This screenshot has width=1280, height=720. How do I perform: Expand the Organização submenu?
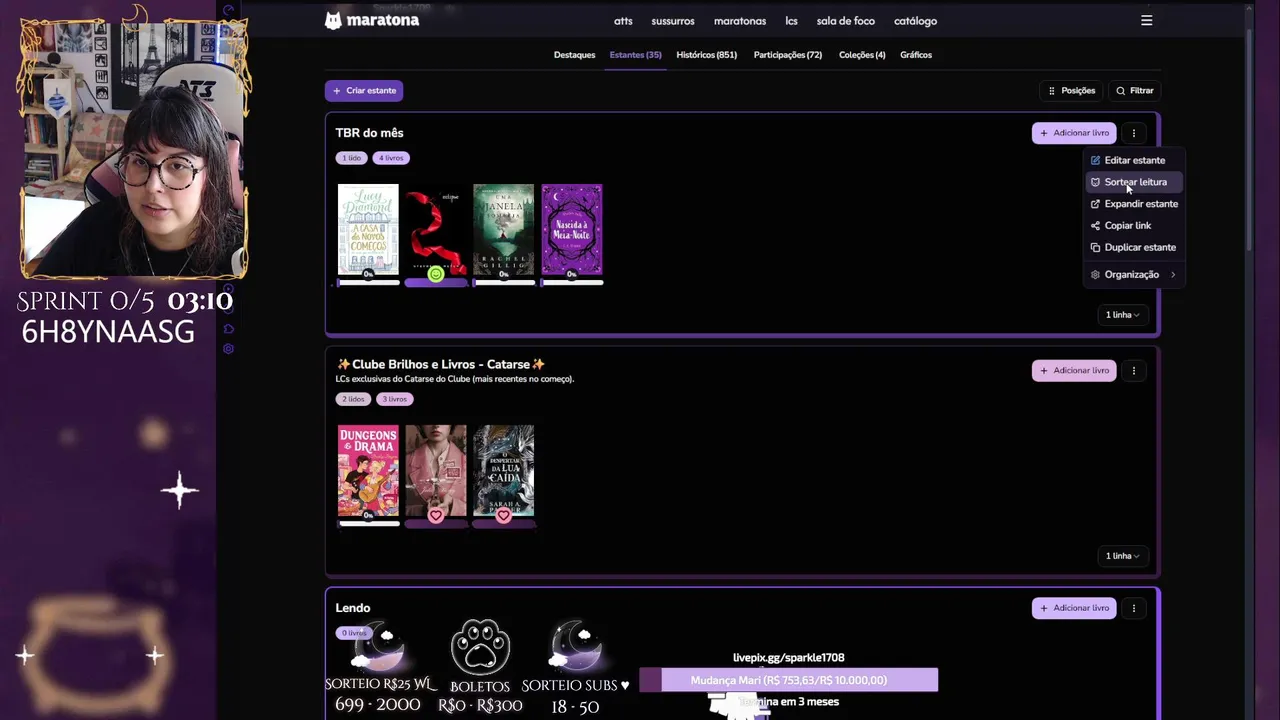[x=1134, y=275]
